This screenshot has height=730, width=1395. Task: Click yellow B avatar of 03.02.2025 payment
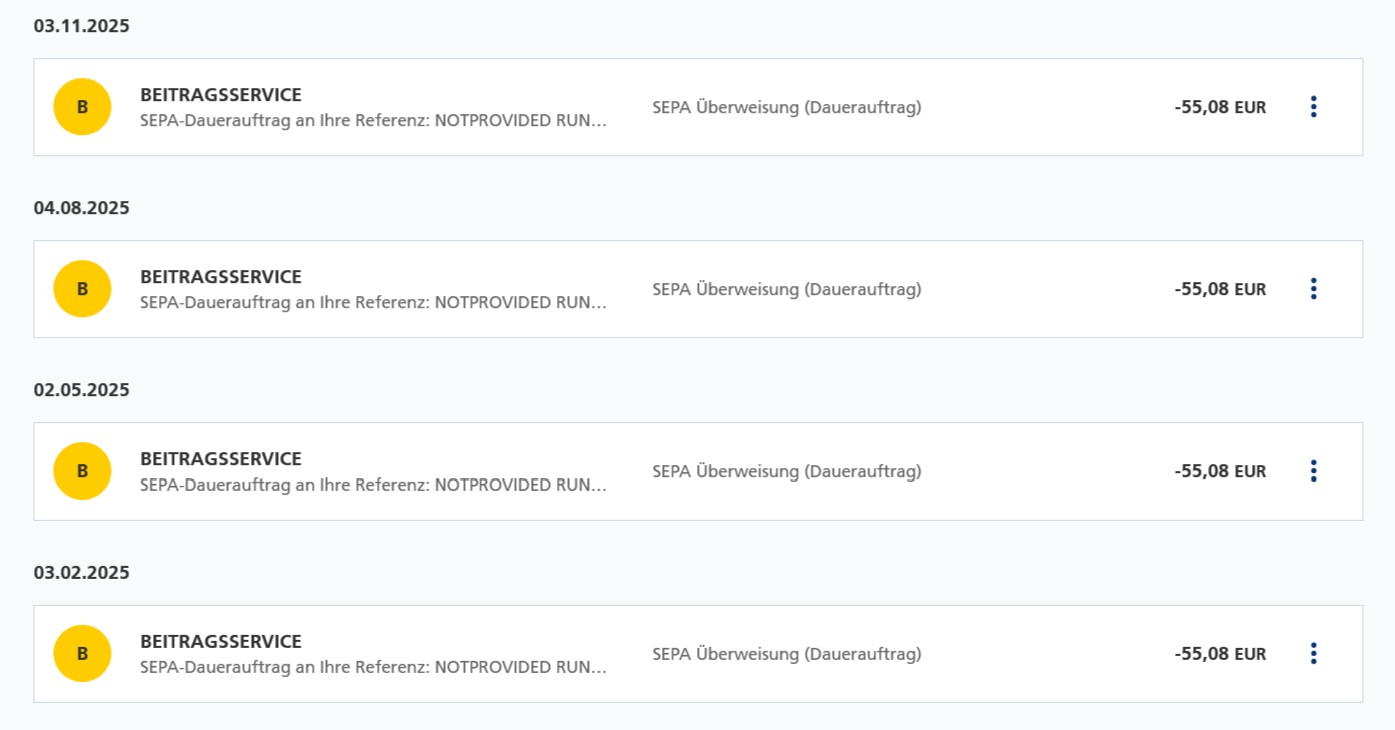click(82, 654)
